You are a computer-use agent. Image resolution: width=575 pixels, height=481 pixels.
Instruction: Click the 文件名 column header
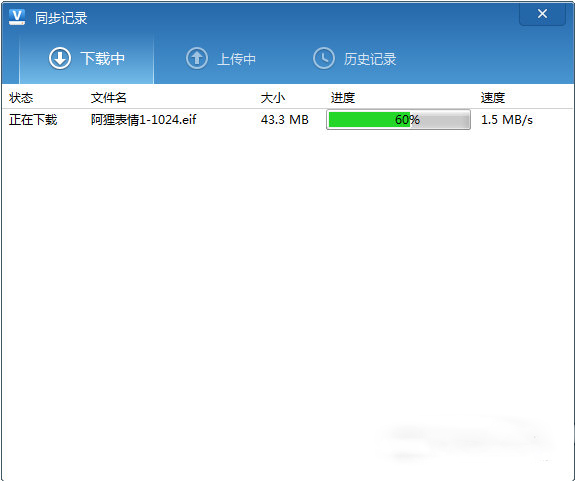tap(109, 98)
